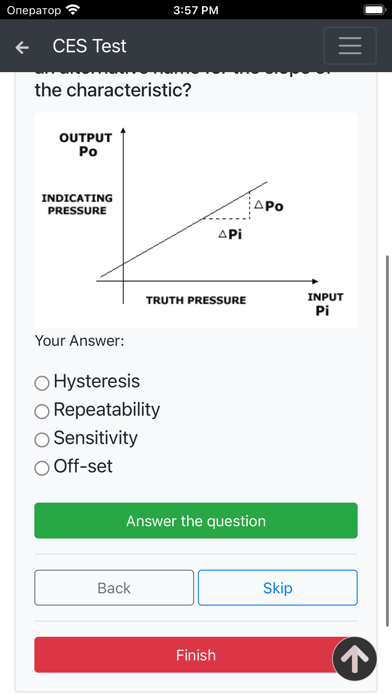Tap the battery indicator icon

click(375, 10)
